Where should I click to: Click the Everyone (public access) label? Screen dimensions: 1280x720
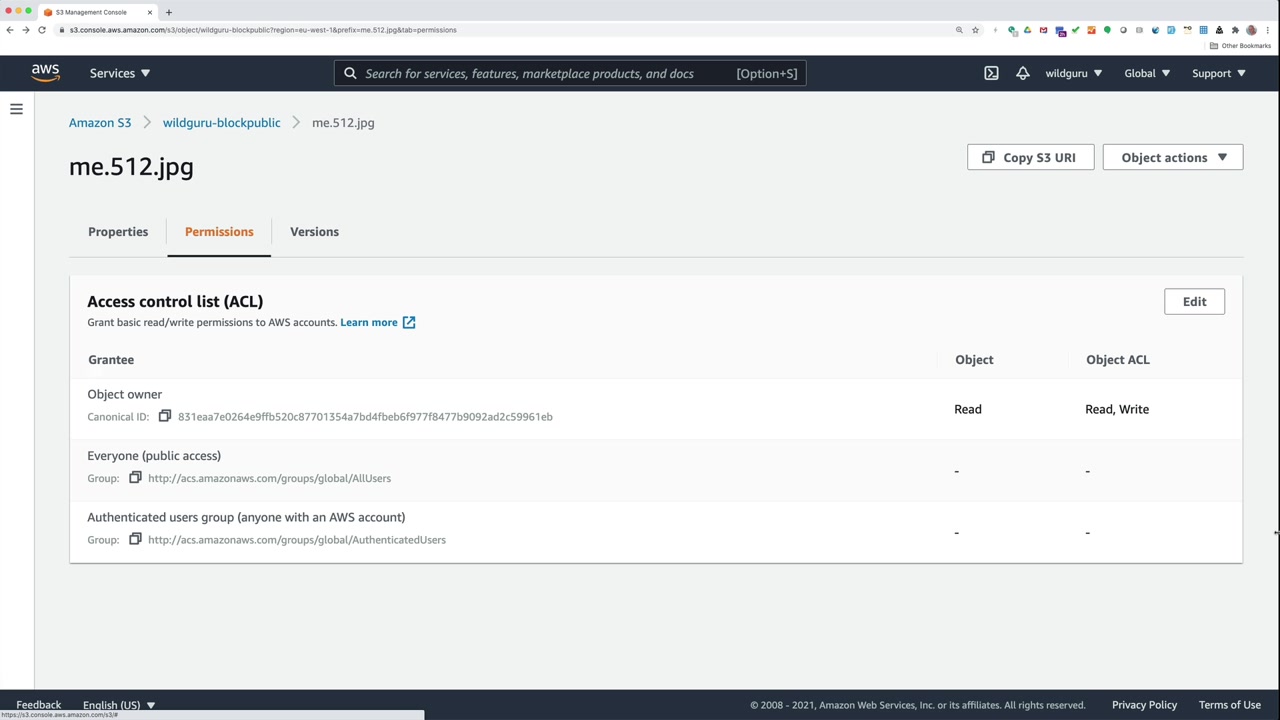(154, 455)
